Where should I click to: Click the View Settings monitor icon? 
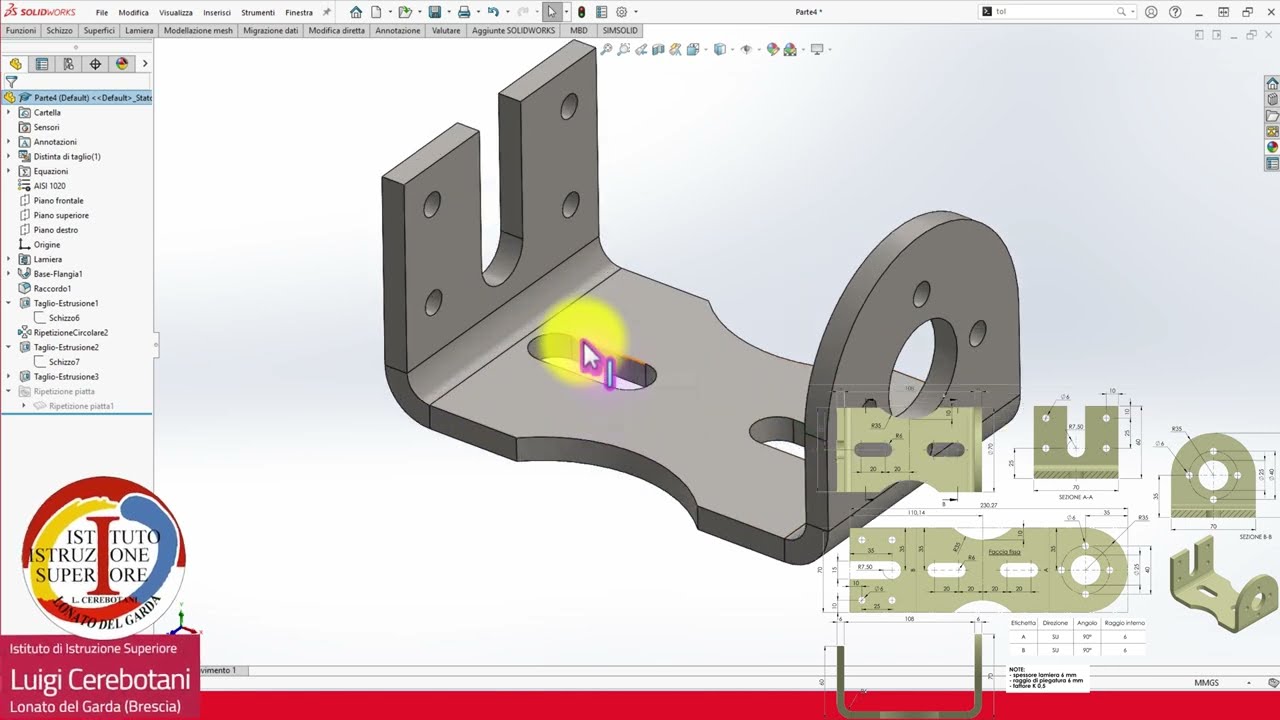(817, 49)
